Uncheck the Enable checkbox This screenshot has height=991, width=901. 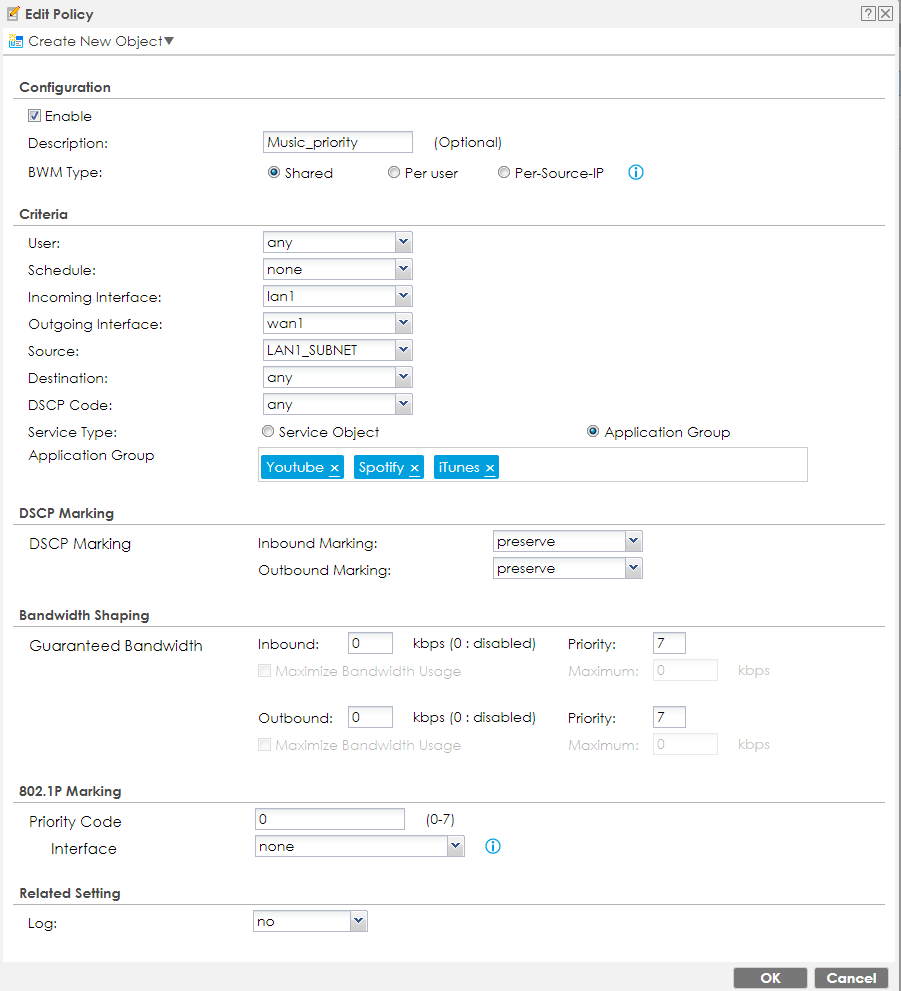coord(34,116)
